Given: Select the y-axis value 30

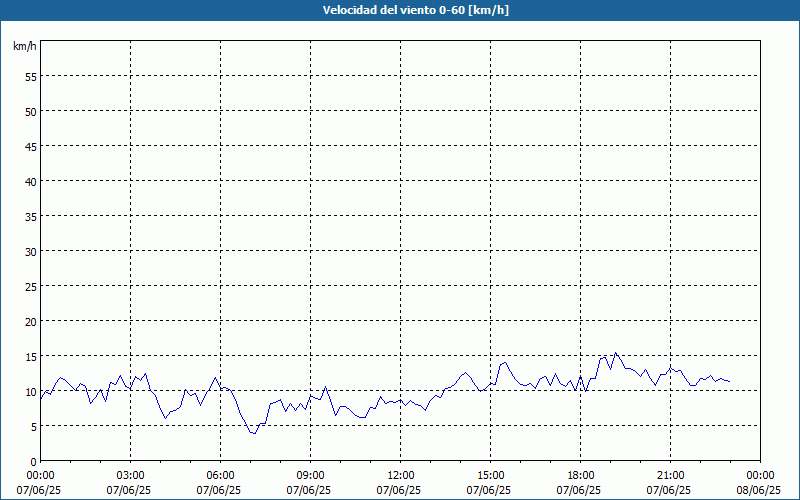Looking at the screenshot, I should click(31, 251).
